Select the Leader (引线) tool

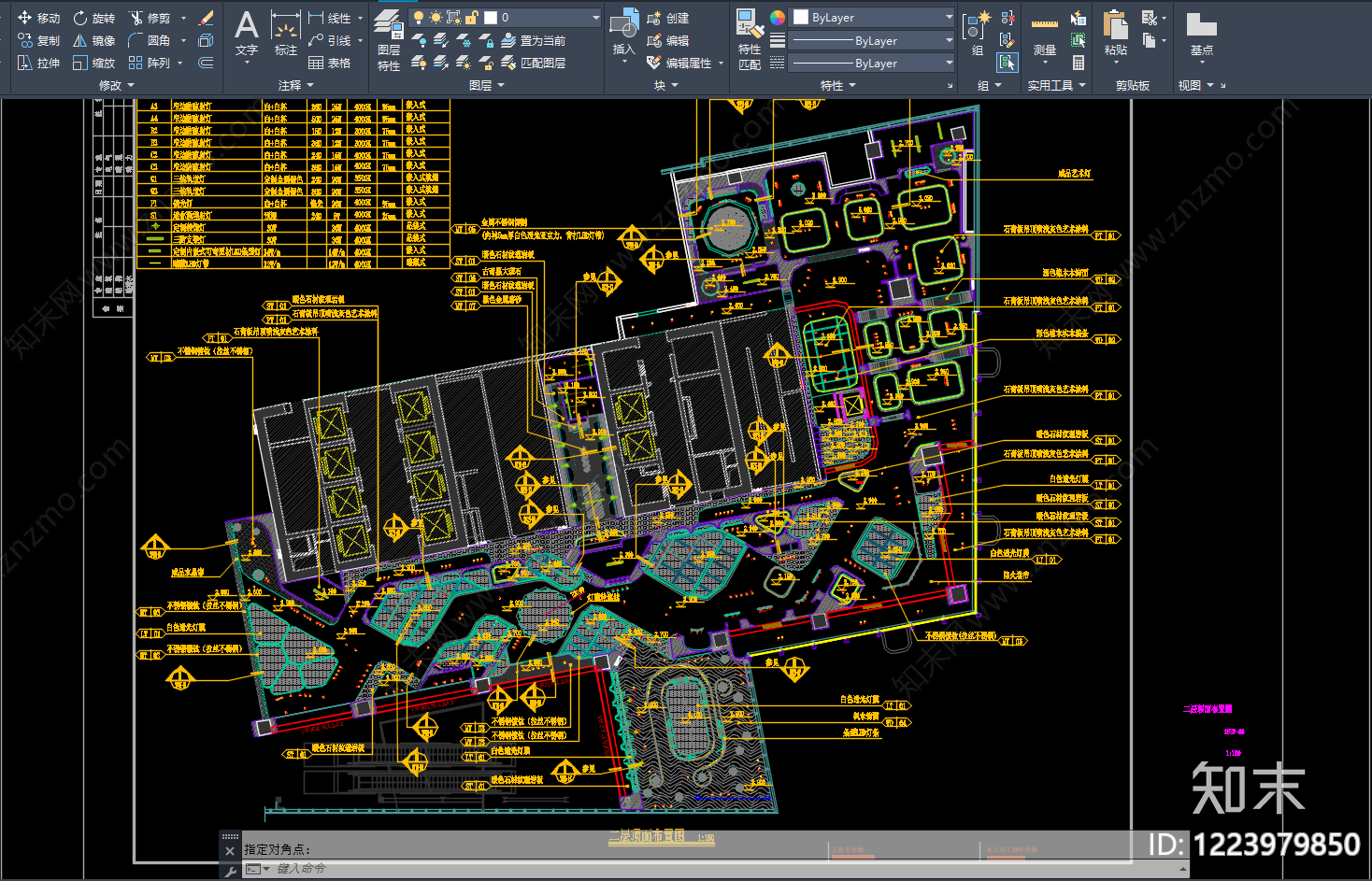coord(330,40)
